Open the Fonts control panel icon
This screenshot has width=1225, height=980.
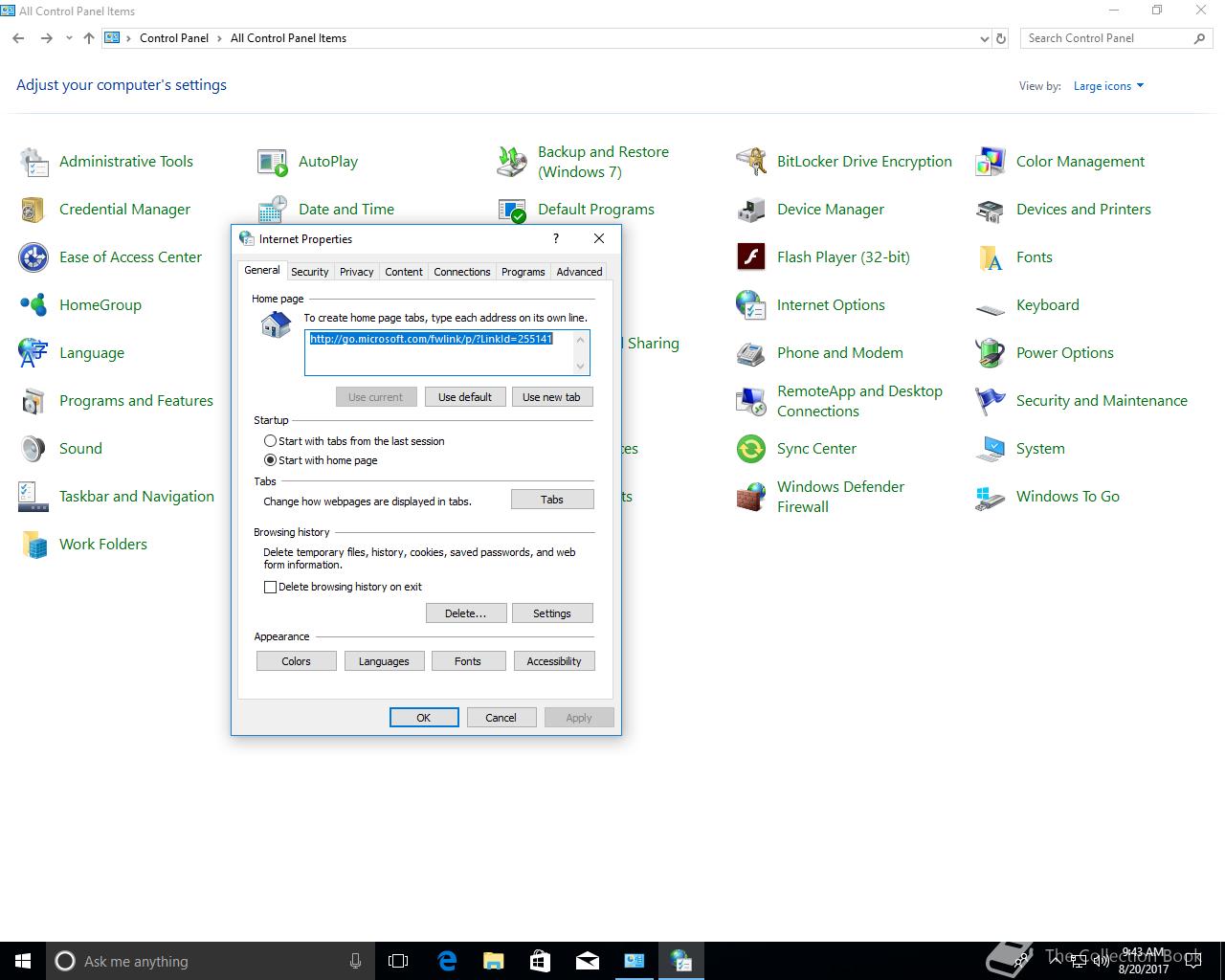(x=991, y=257)
